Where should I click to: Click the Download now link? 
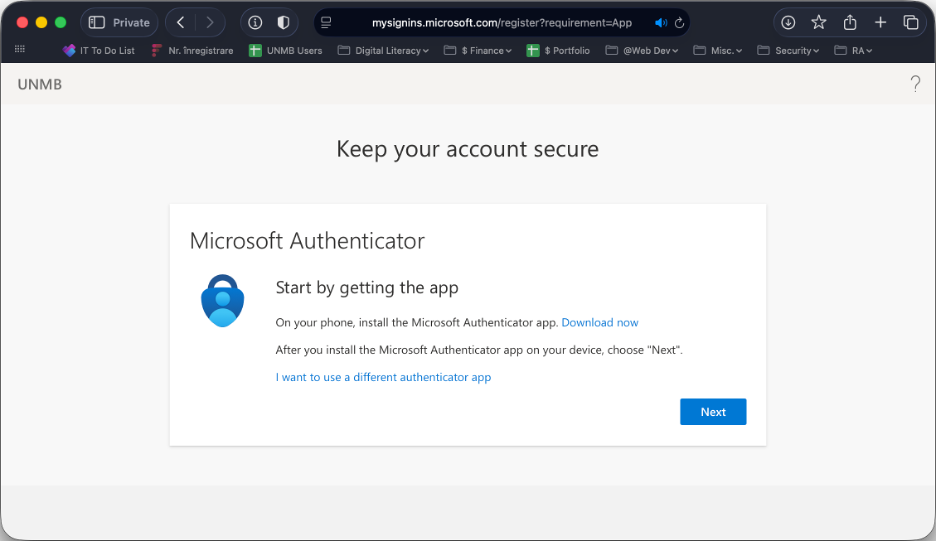pyautogui.click(x=600, y=322)
